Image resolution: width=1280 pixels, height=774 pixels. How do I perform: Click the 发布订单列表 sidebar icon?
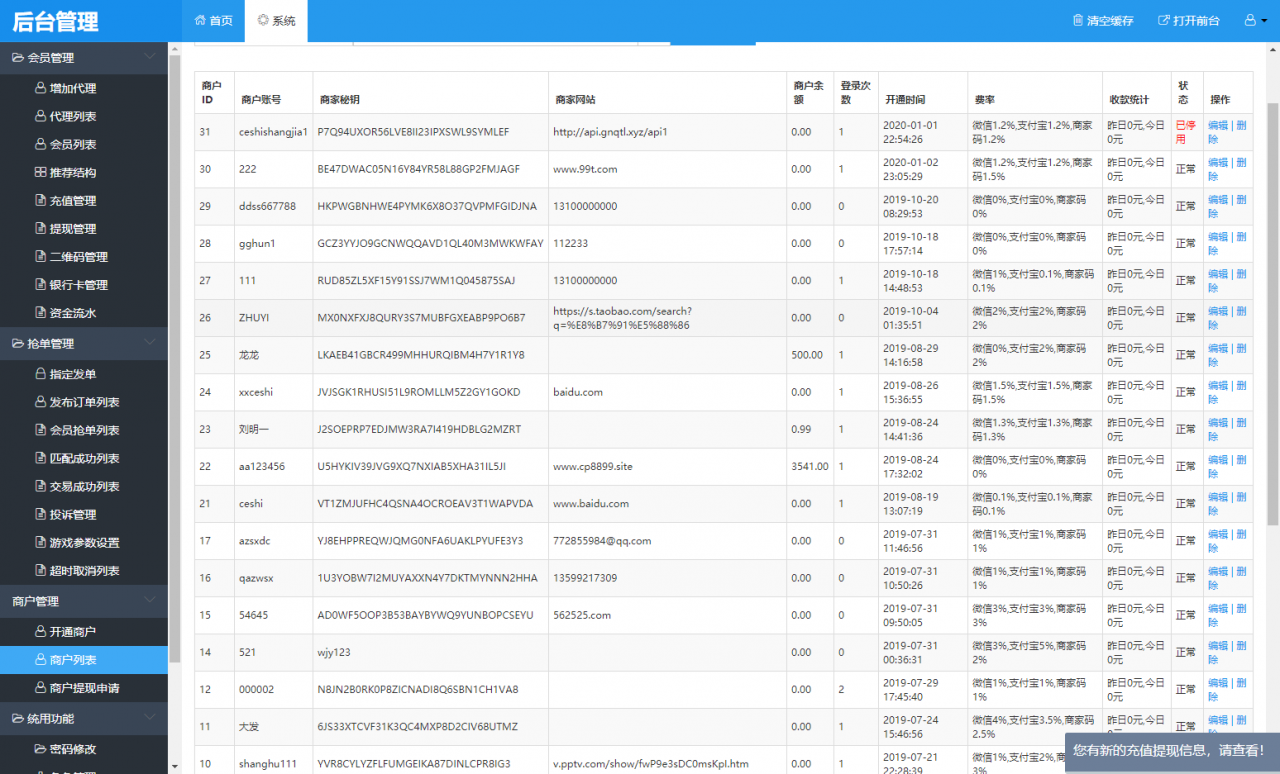(x=40, y=402)
